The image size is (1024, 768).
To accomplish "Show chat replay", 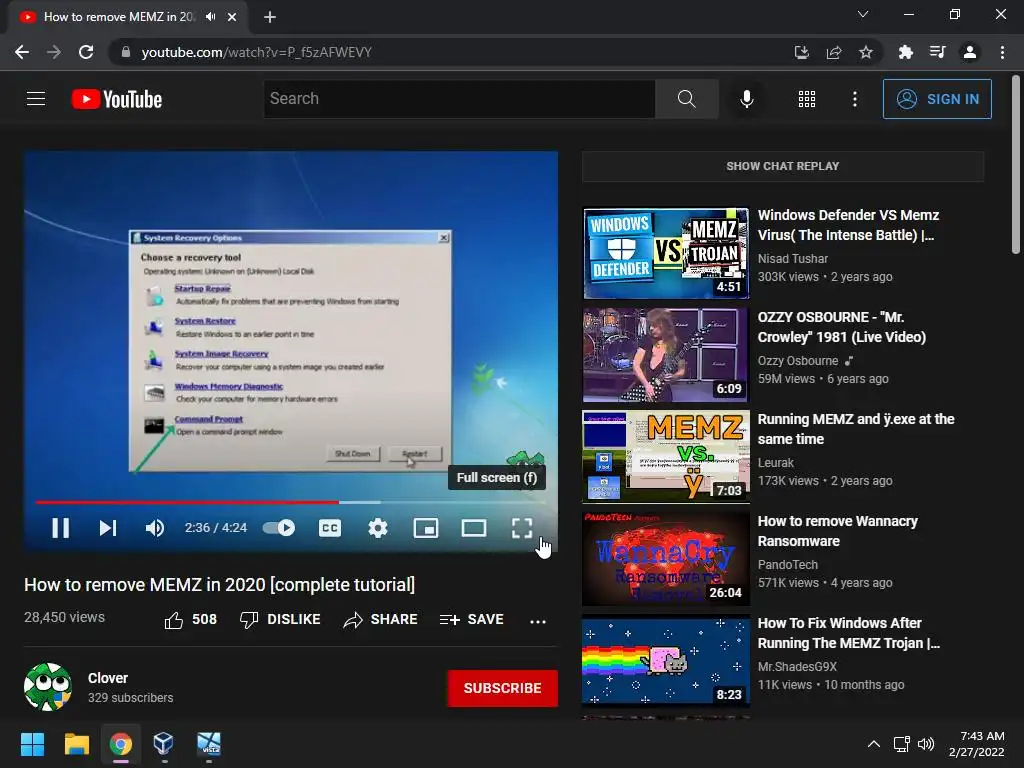I will pos(782,166).
